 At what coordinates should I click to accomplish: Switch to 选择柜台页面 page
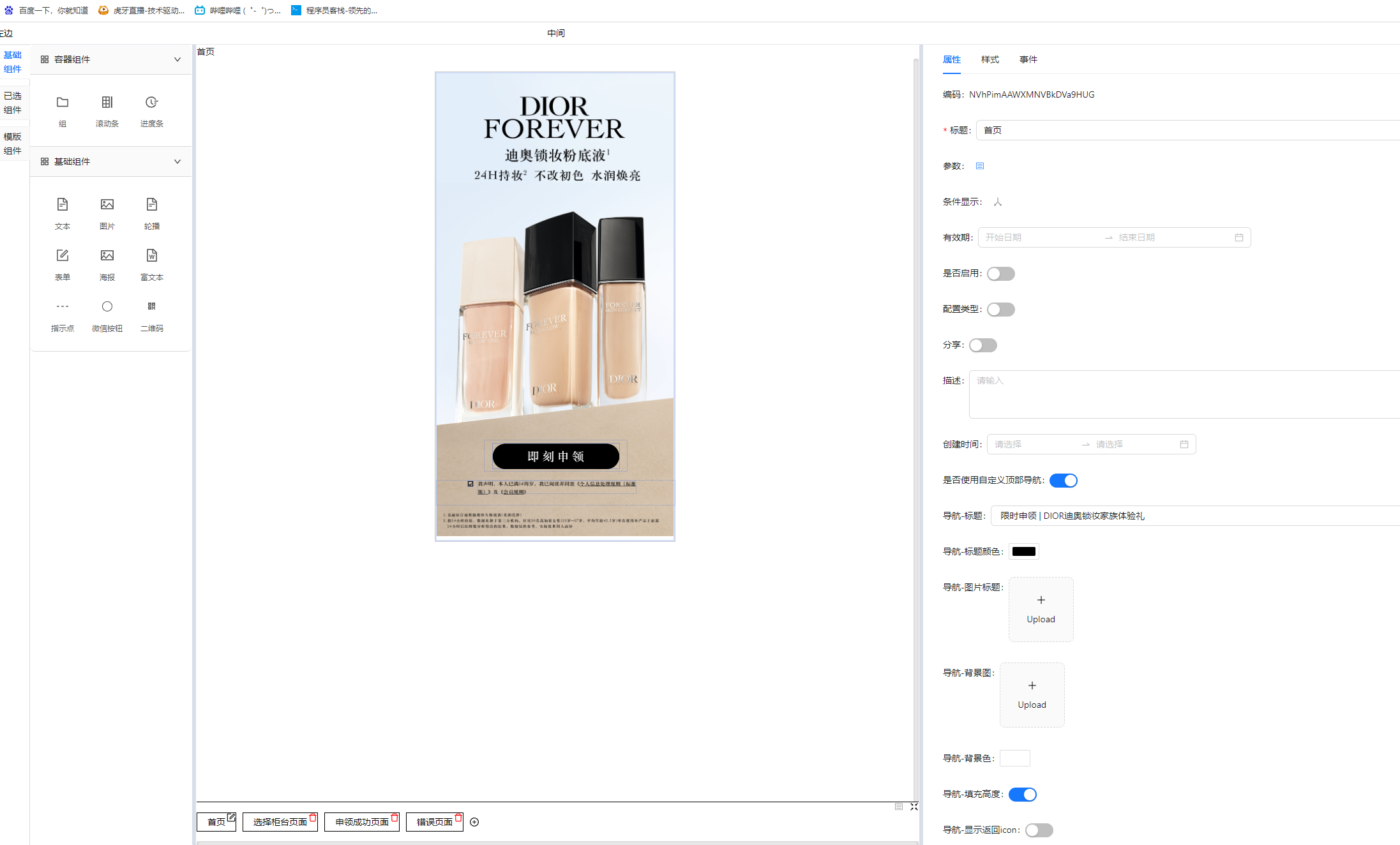coord(280,822)
